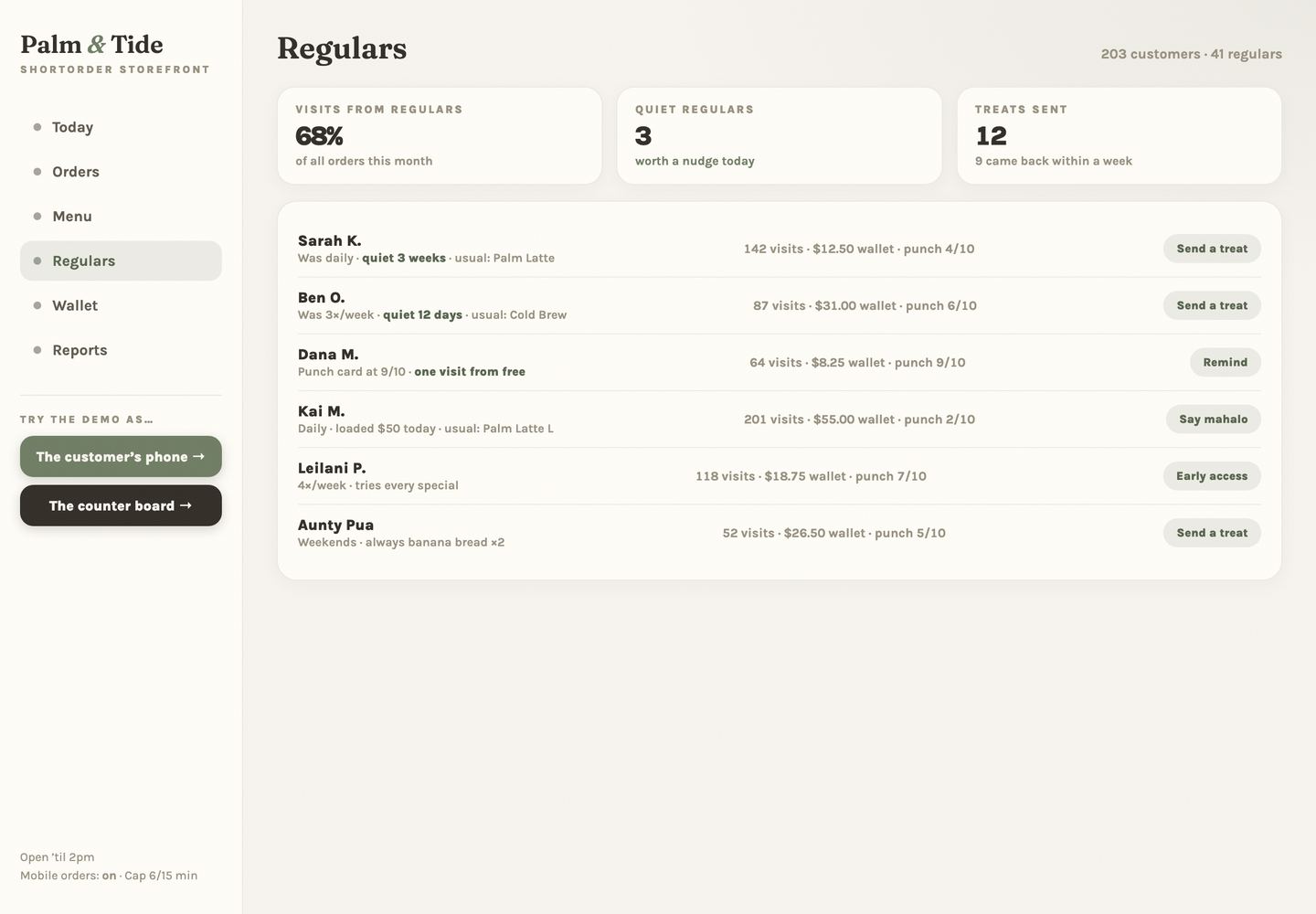Open the Quiet Regulars stat card
The height and width of the screenshot is (914, 1316).
click(x=780, y=136)
